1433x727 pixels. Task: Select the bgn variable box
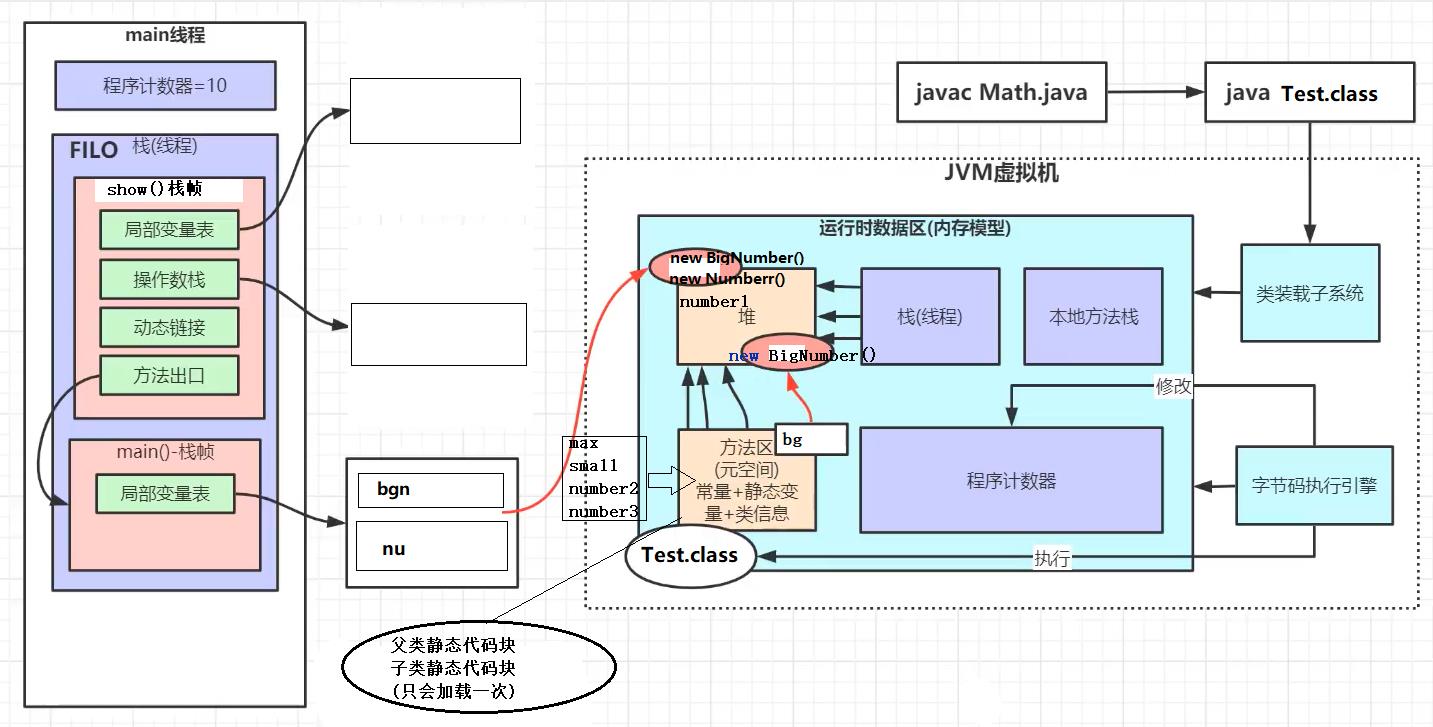click(x=431, y=490)
